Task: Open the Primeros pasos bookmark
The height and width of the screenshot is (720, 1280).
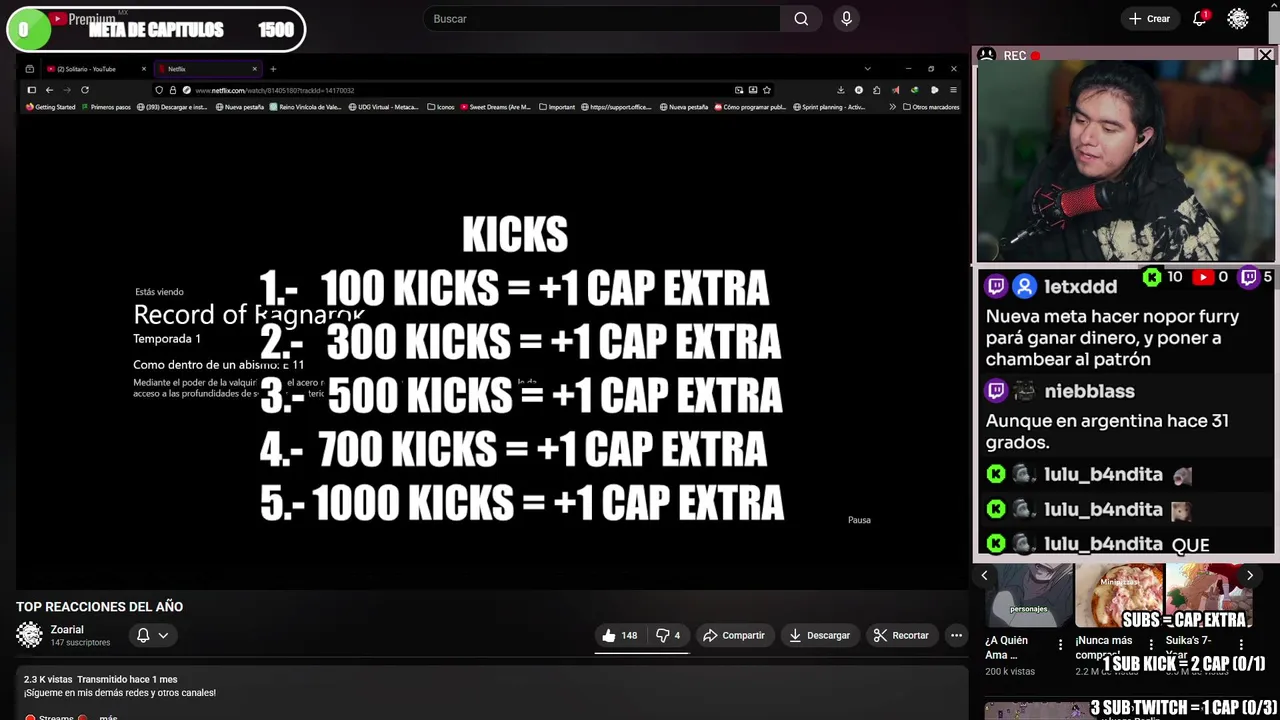Action: click(x=106, y=107)
